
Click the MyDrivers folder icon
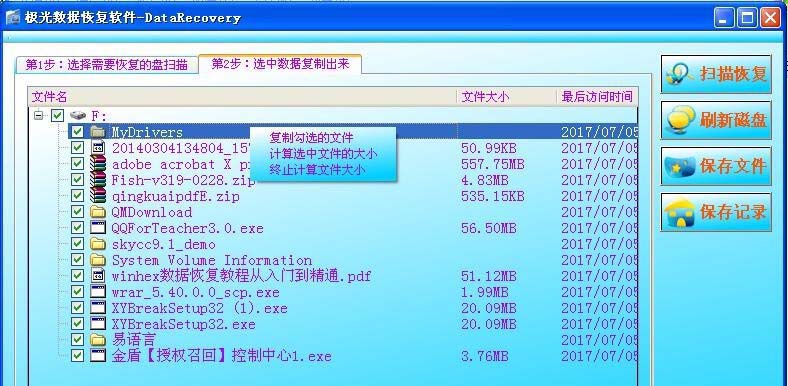pyautogui.click(x=97, y=132)
